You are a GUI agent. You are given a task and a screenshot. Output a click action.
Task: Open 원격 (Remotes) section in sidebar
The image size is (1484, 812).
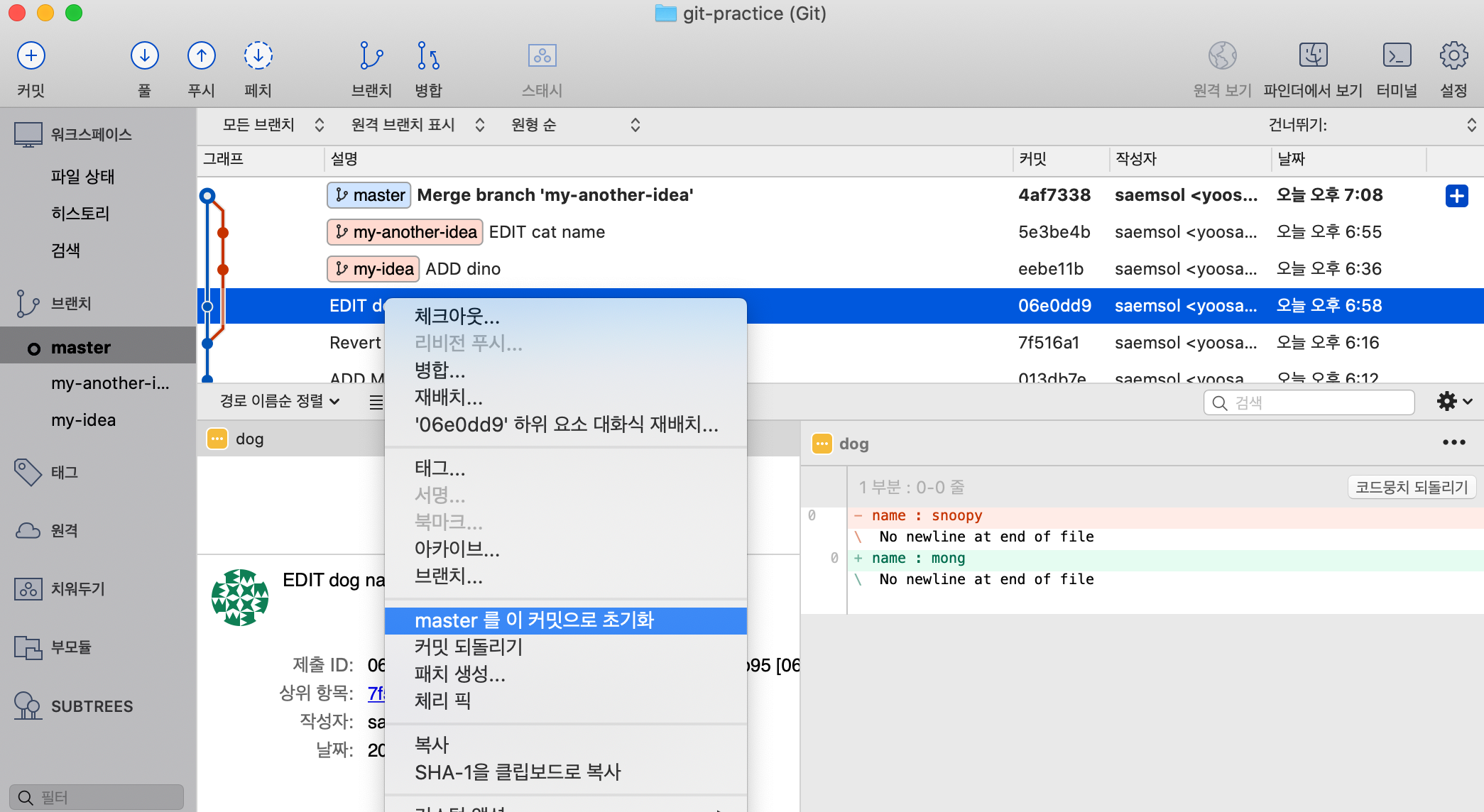pyautogui.click(x=64, y=530)
